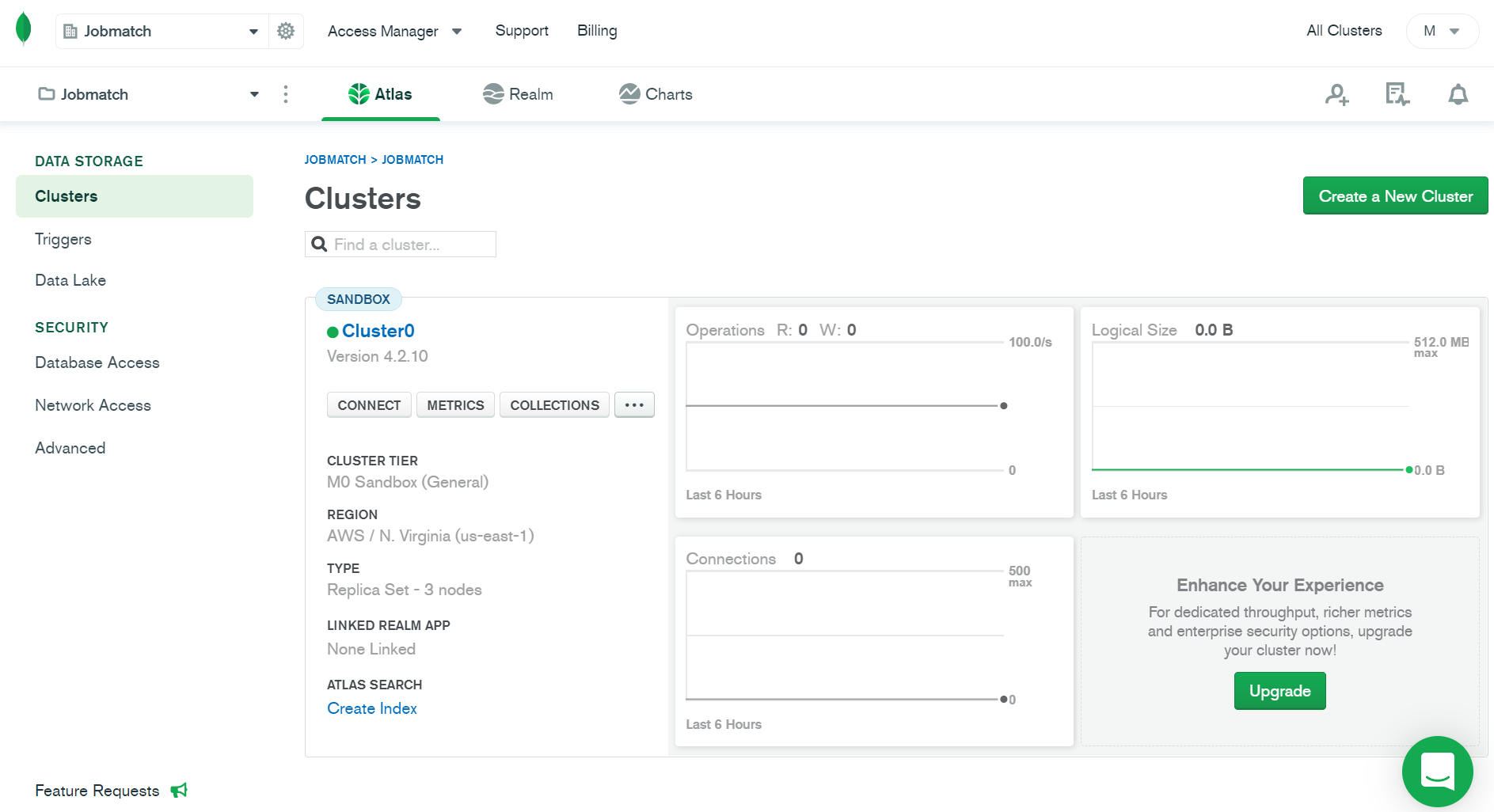Open the Billing menu item
The image size is (1494, 812).
(597, 30)
